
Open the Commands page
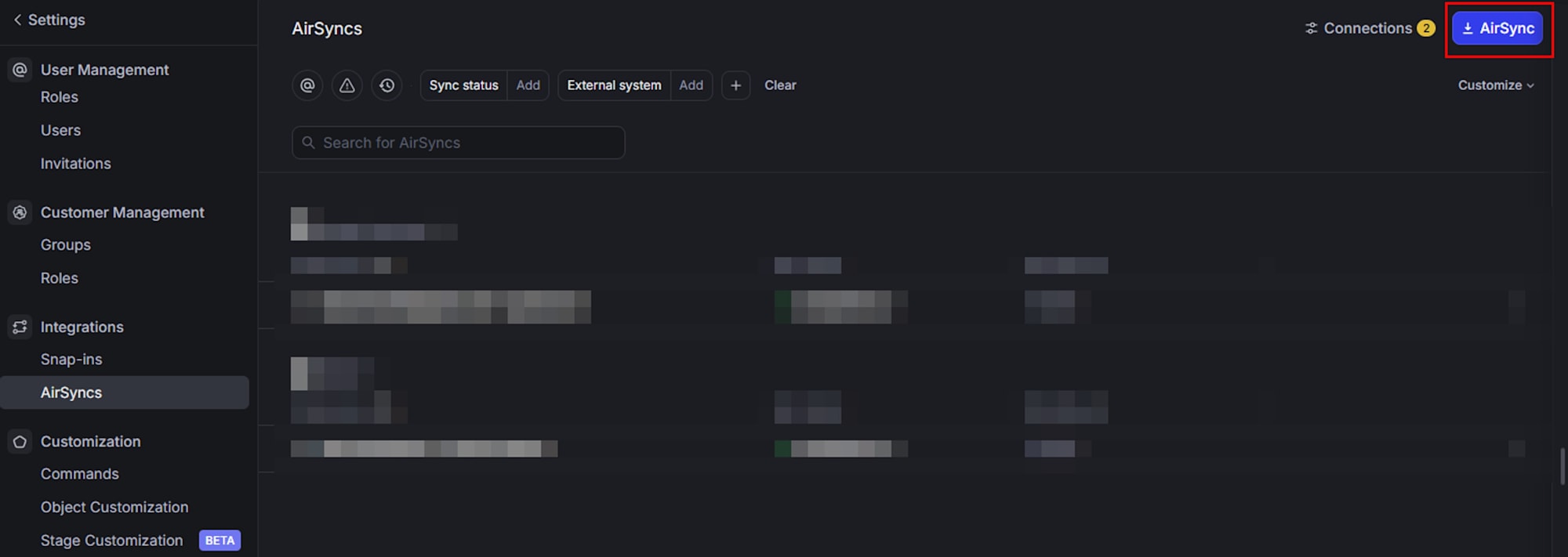[x=80, y=474]
